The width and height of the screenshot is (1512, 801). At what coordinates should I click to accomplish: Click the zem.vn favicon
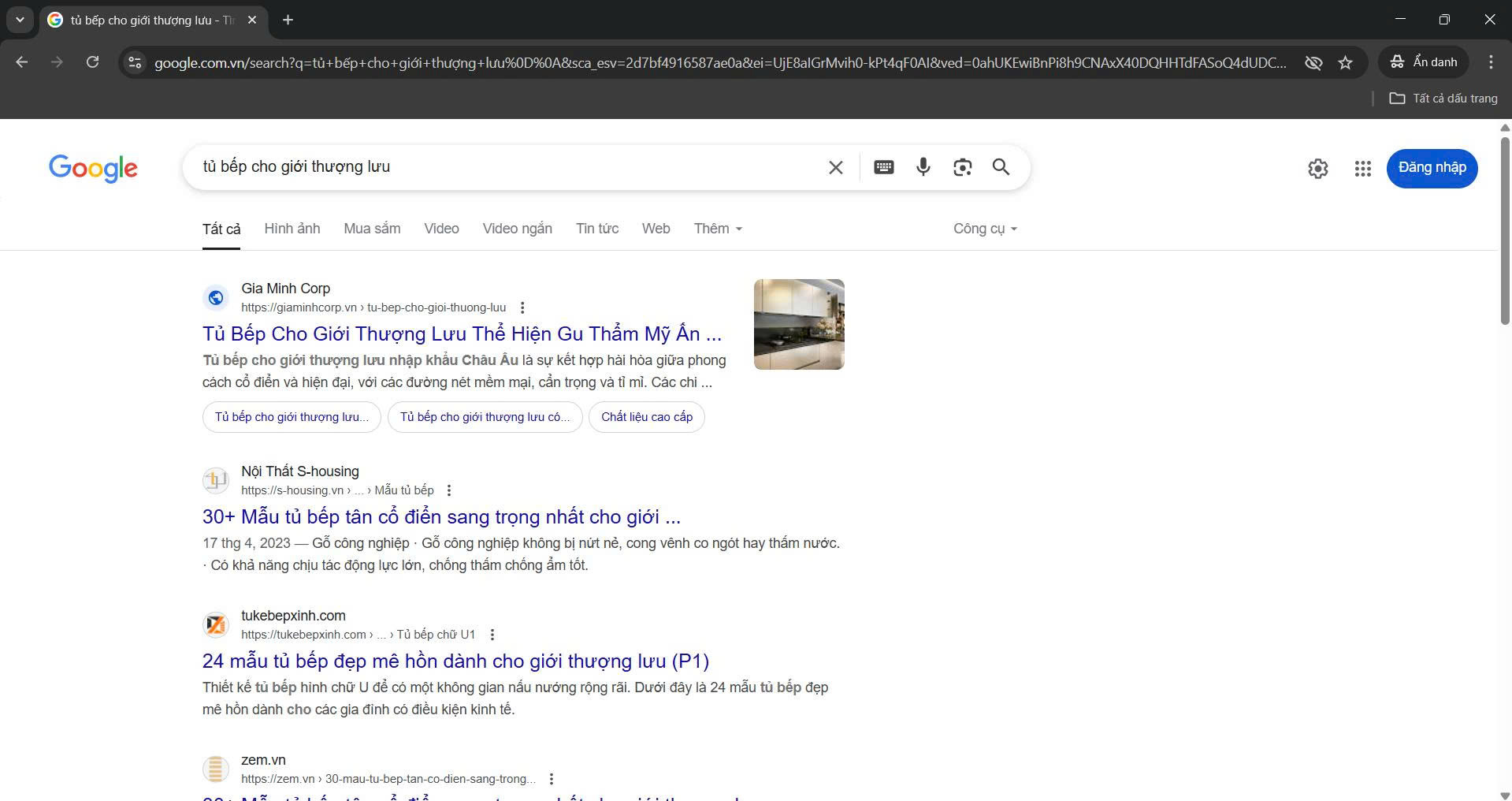coord(216,769)
